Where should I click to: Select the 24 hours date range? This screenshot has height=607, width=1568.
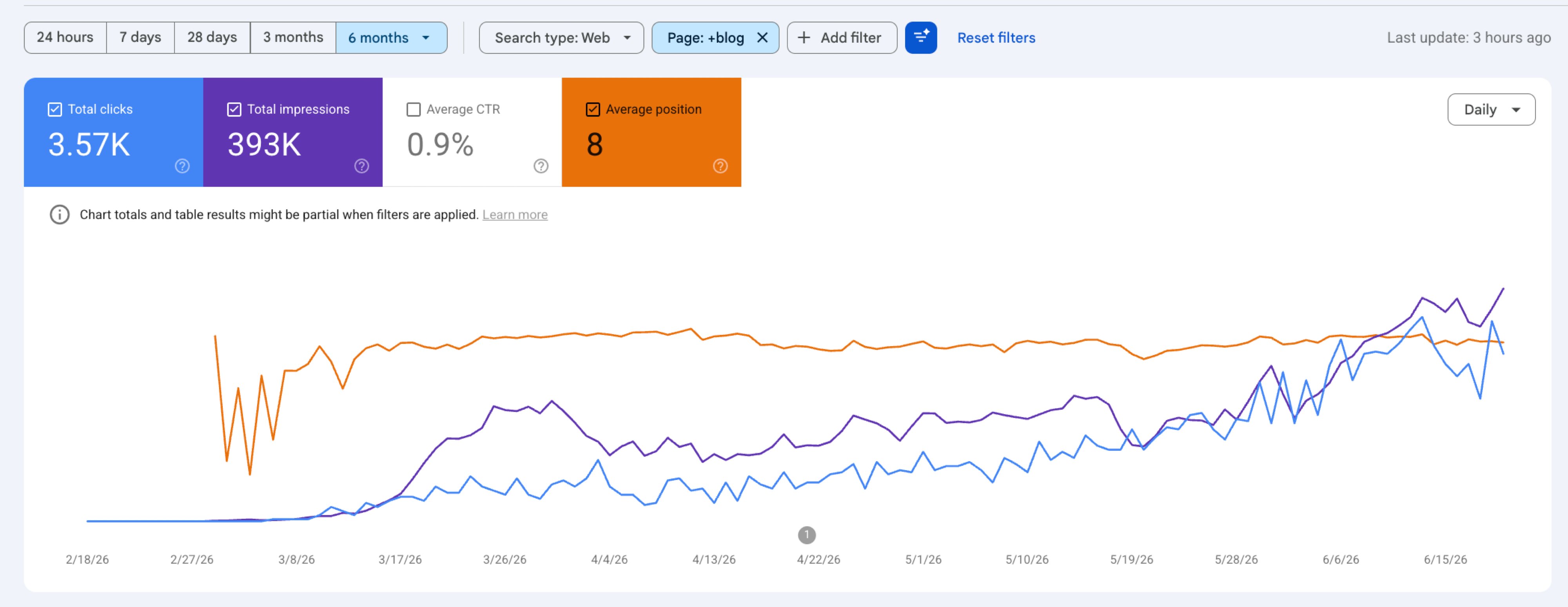65,38
